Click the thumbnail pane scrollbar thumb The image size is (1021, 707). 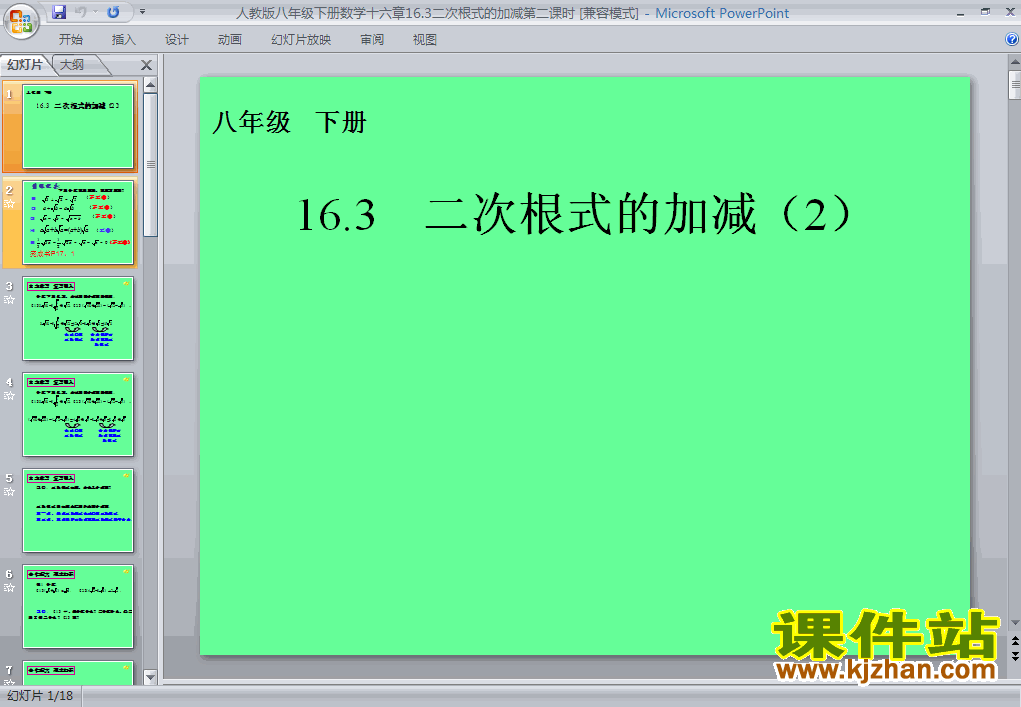point(150,165)
